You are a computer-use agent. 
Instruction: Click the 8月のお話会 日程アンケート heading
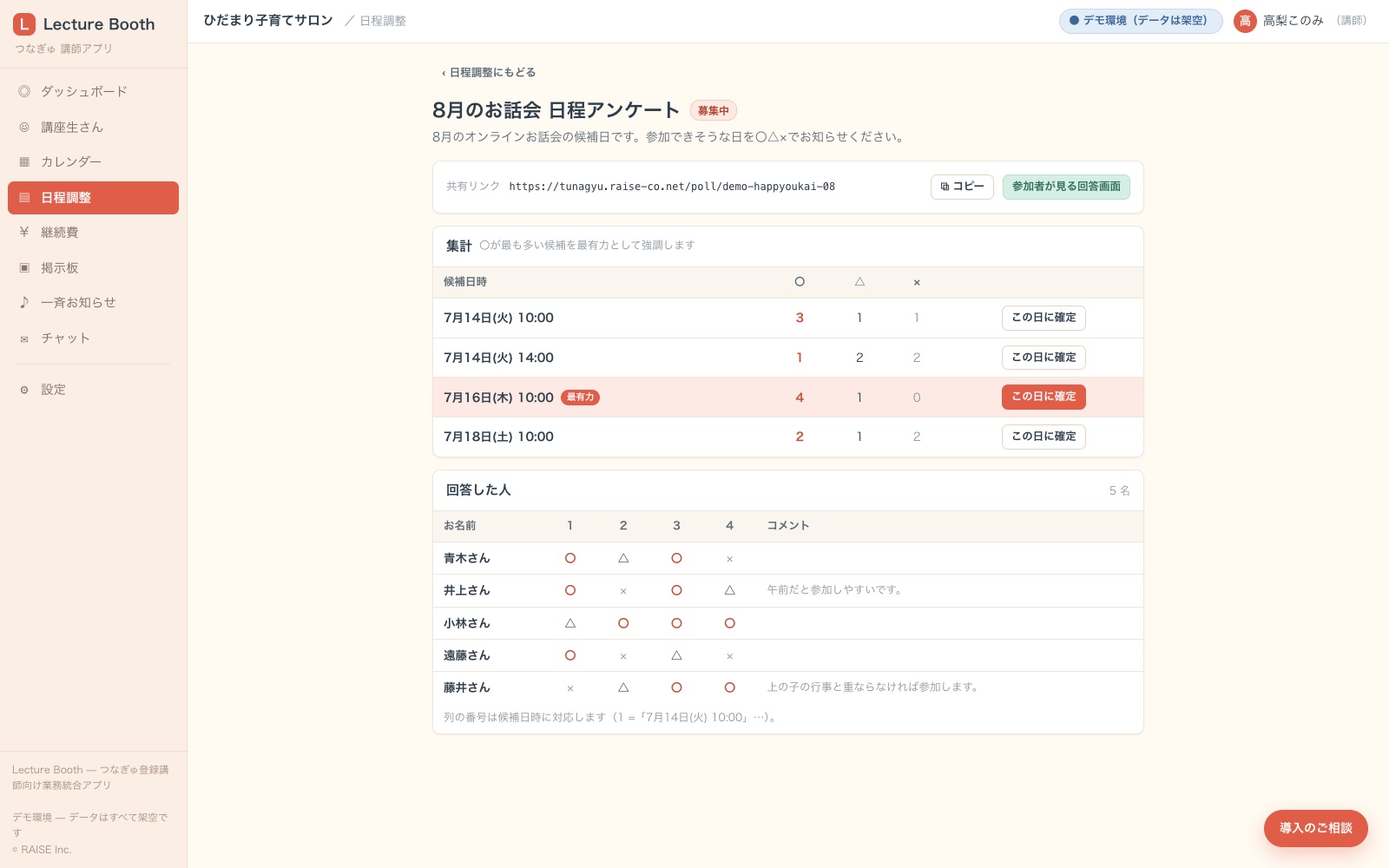click(556, 110)
